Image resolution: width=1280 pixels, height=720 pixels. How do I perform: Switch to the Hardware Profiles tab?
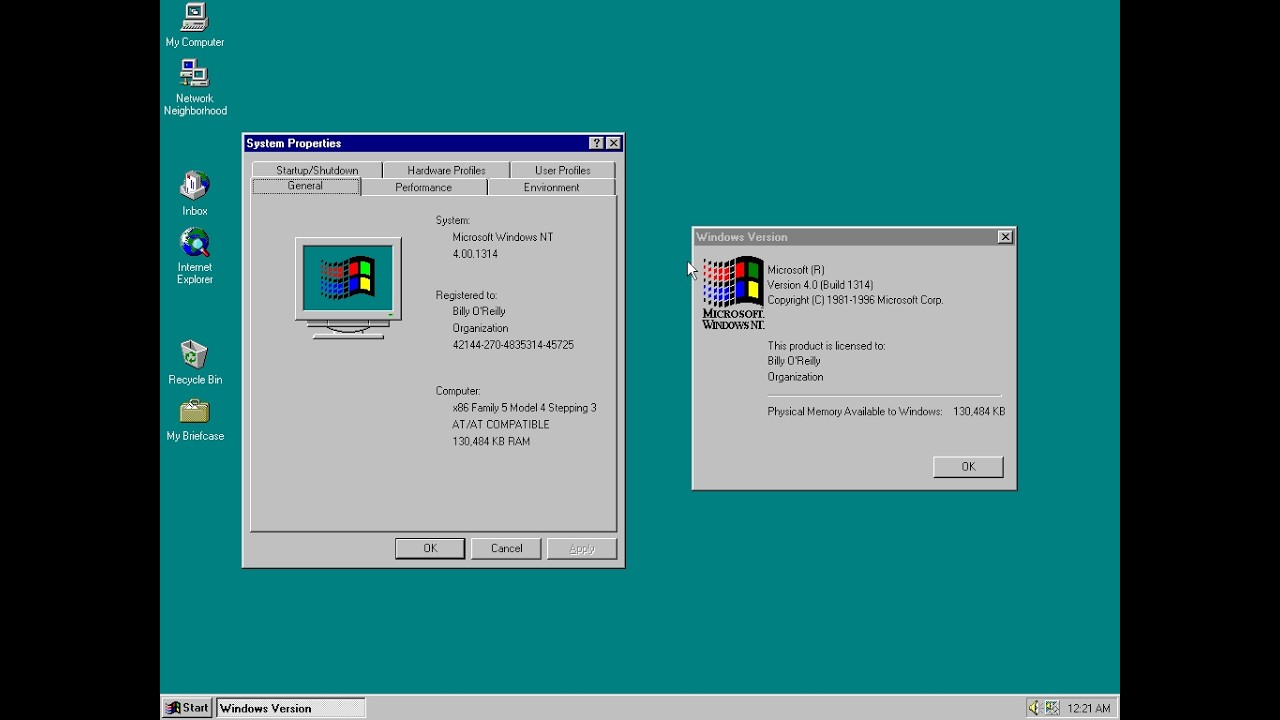coord(446,170)
